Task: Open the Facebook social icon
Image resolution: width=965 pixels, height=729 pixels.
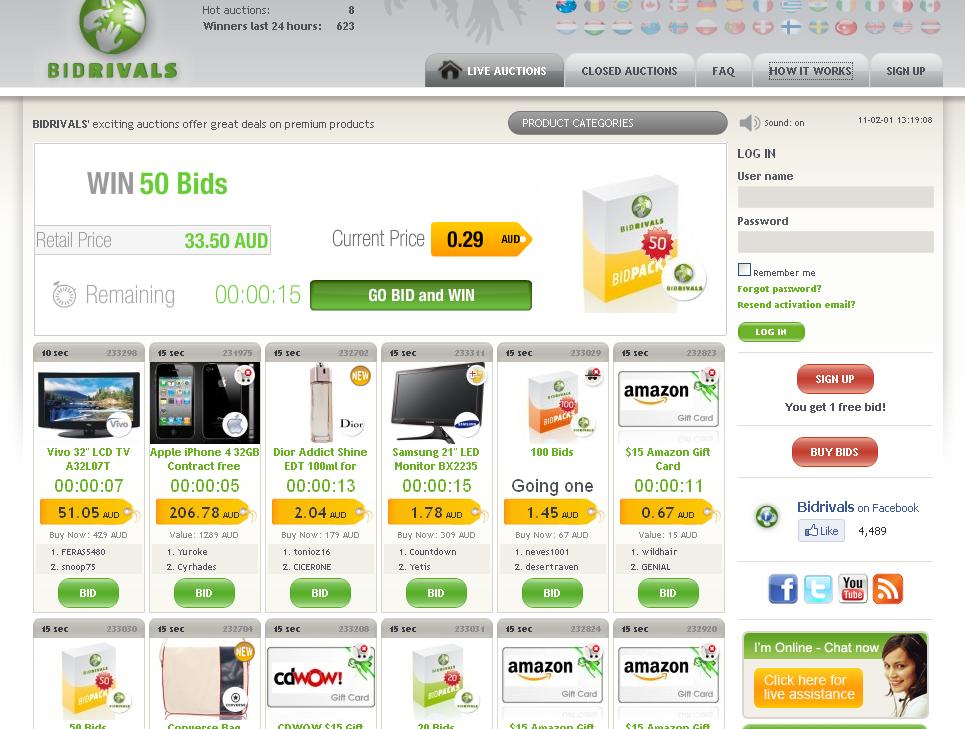Action: click(783, 589)
